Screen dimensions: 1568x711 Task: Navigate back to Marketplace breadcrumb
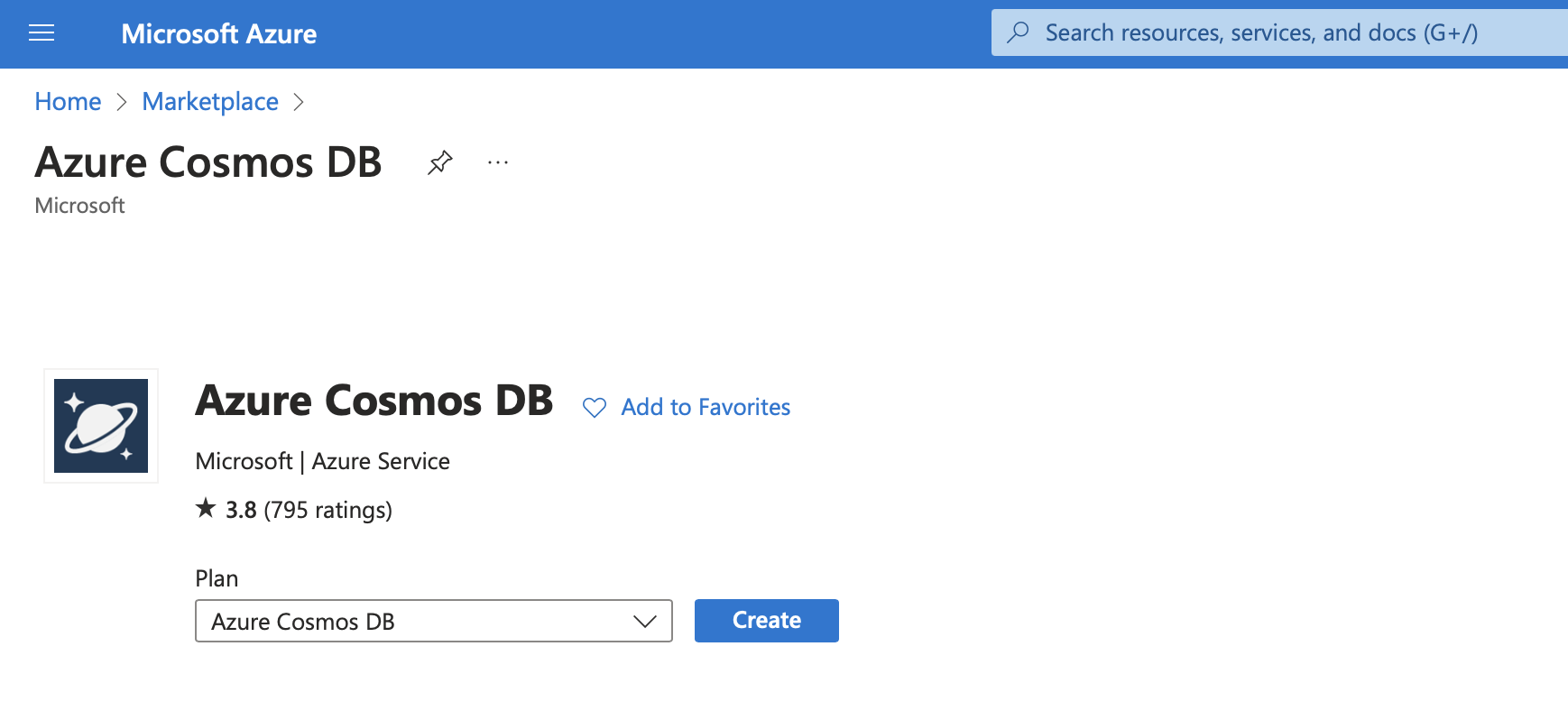pyautogui.click(x=210, y=102)
